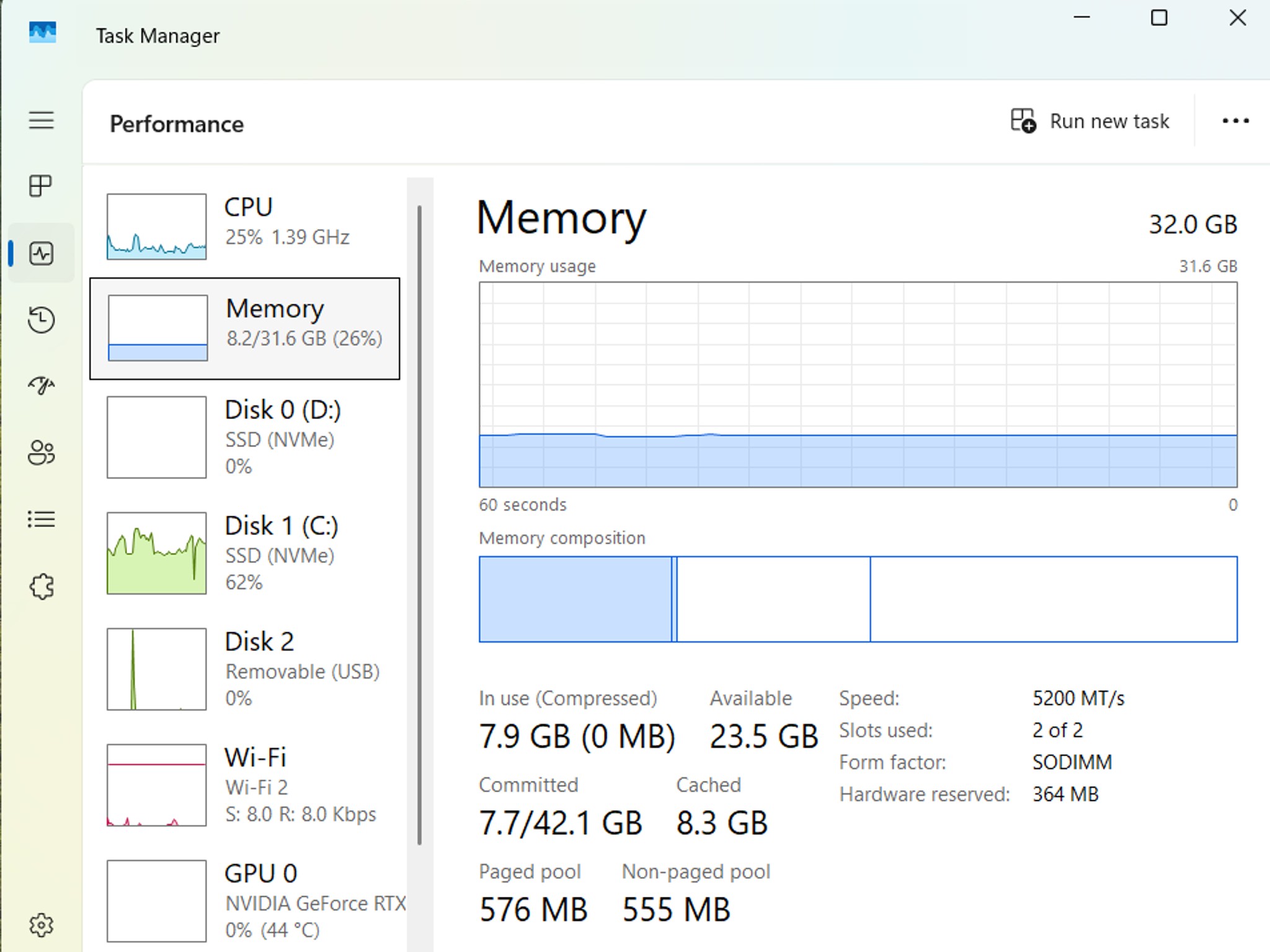1270x952 pixels.
Task: Click the Disk 2 activity mini graph thumbnail
Action: [x=157, y=669]
